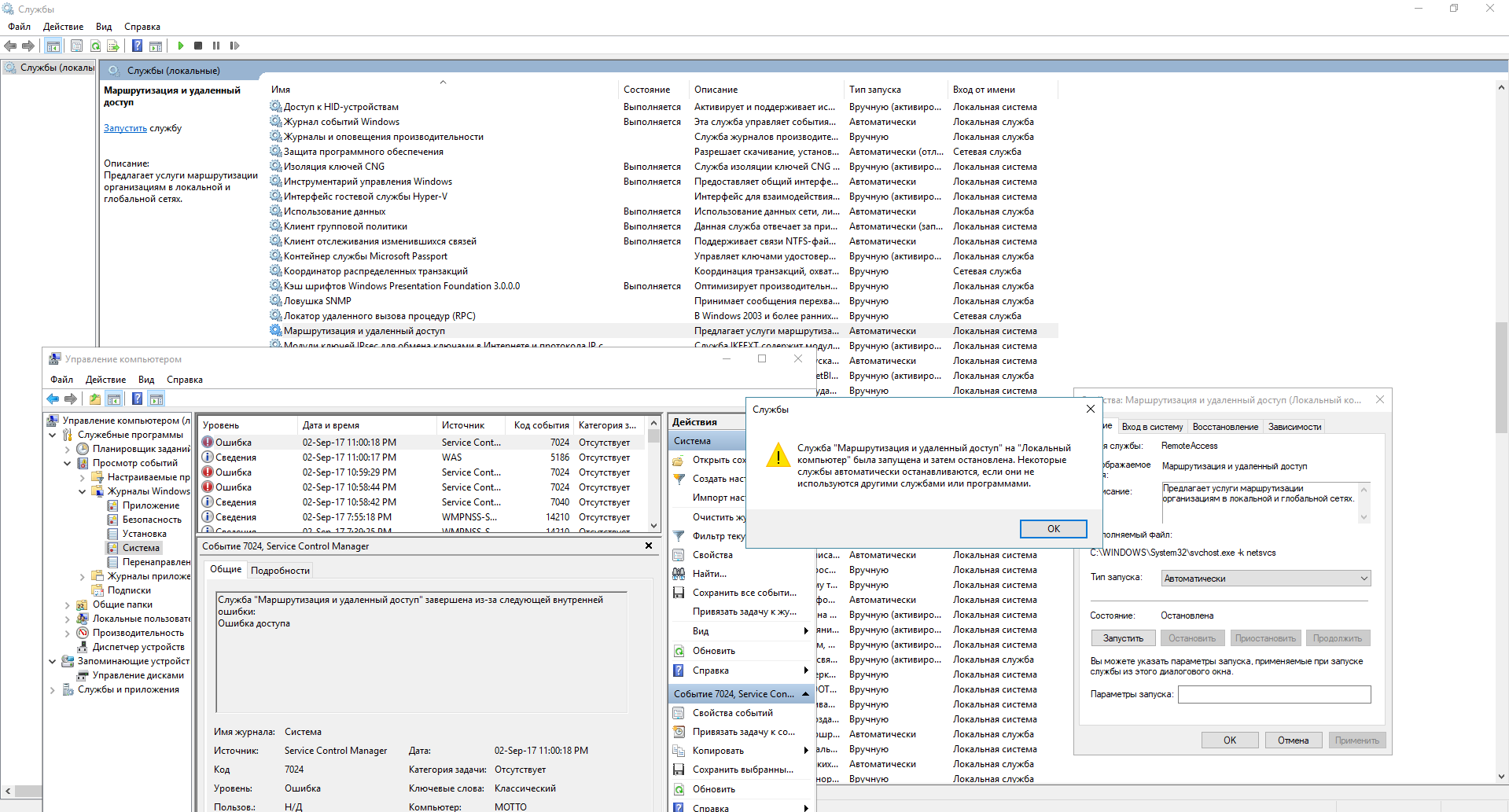The image size is (1509, 812).
Task: Sort by the Состояние column header
Action: pos(654,90)
